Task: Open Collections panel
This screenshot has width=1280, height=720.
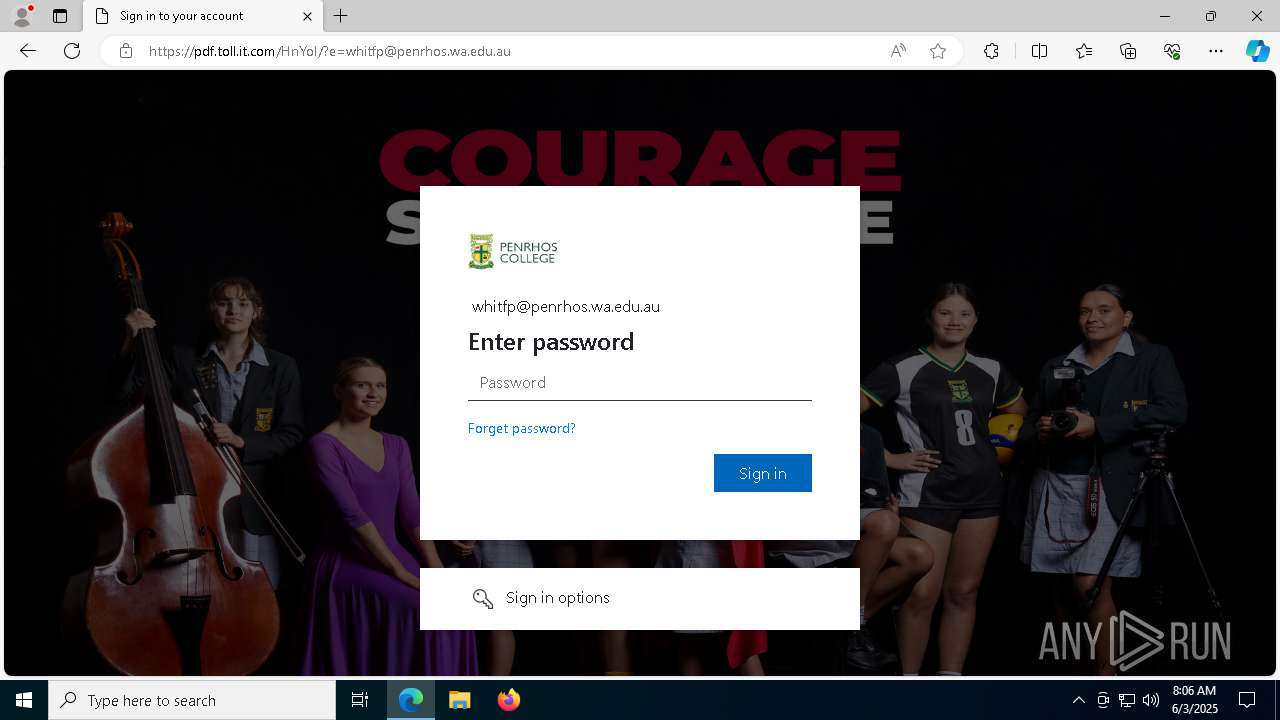Action: 1128,51
